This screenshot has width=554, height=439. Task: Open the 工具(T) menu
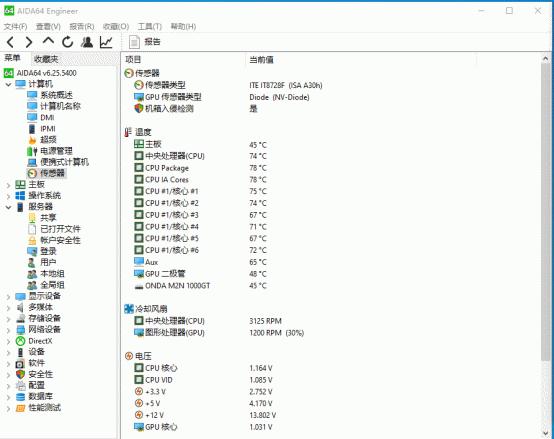point(149,26)
